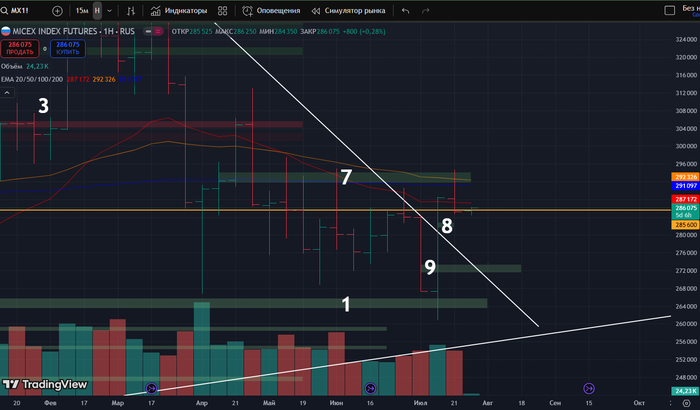Image resolution: width=700 pixels, height=410 pixels.
Task: Open the chart type bars selector
Action: 131,10
